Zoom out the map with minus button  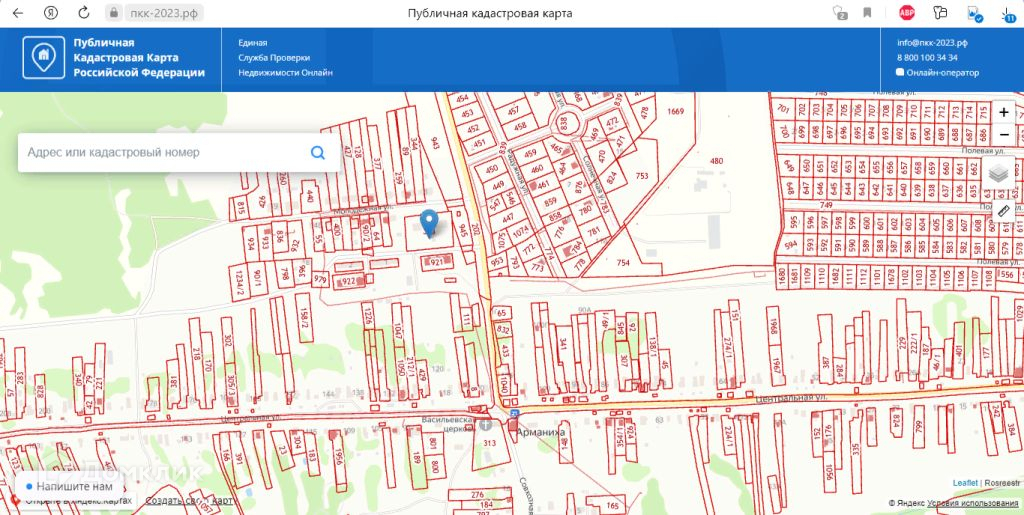(1004, 134)
